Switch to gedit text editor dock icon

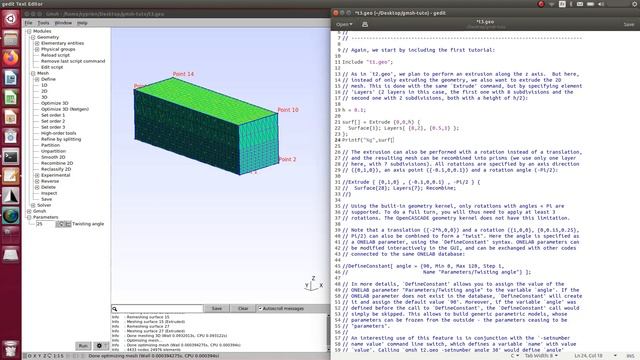point(11,176)
